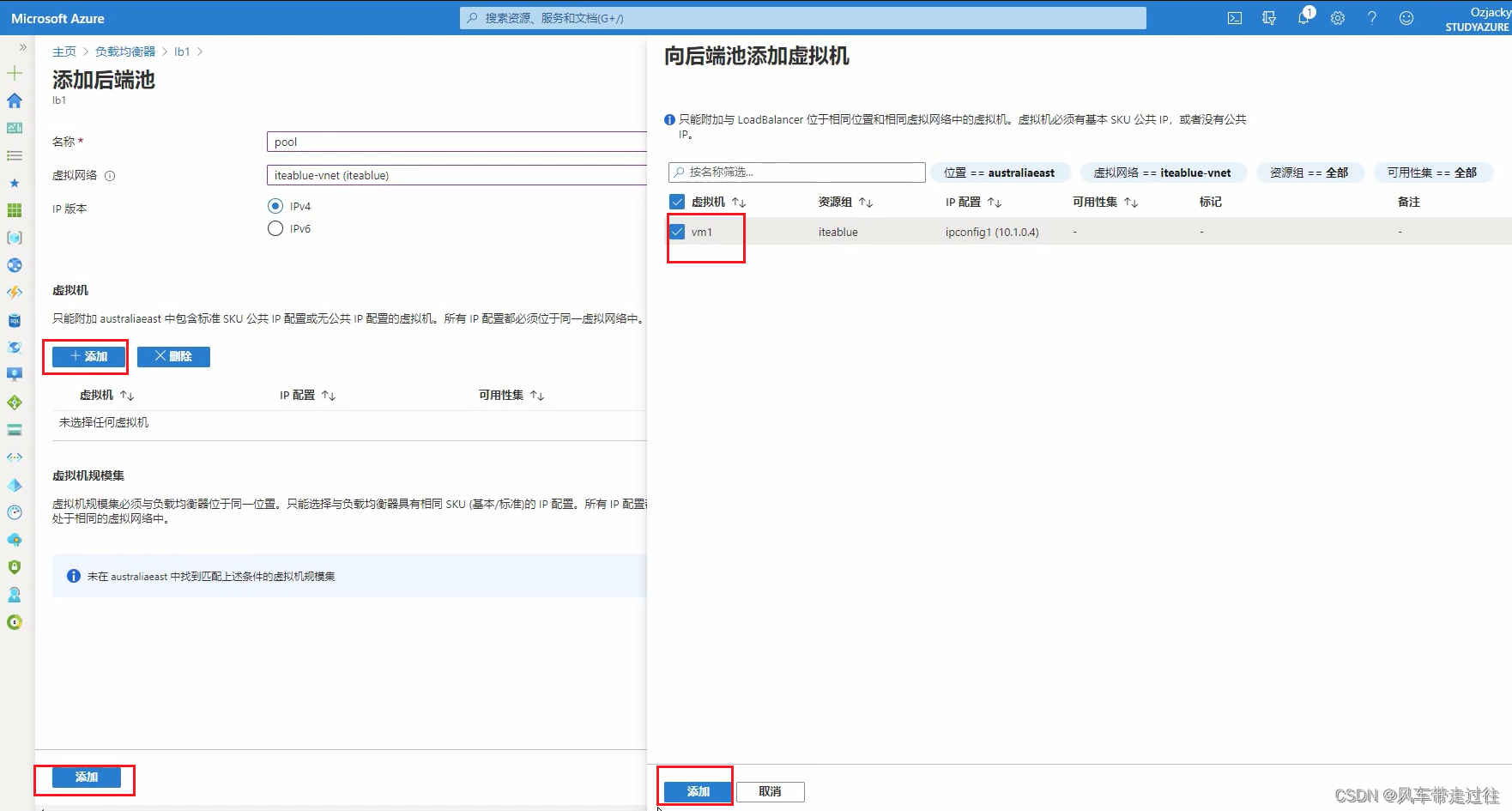The width and height of the screenshot is (1512, 811).
Task: Go to Home via the sidebar house icon
Action: (15, 100)
